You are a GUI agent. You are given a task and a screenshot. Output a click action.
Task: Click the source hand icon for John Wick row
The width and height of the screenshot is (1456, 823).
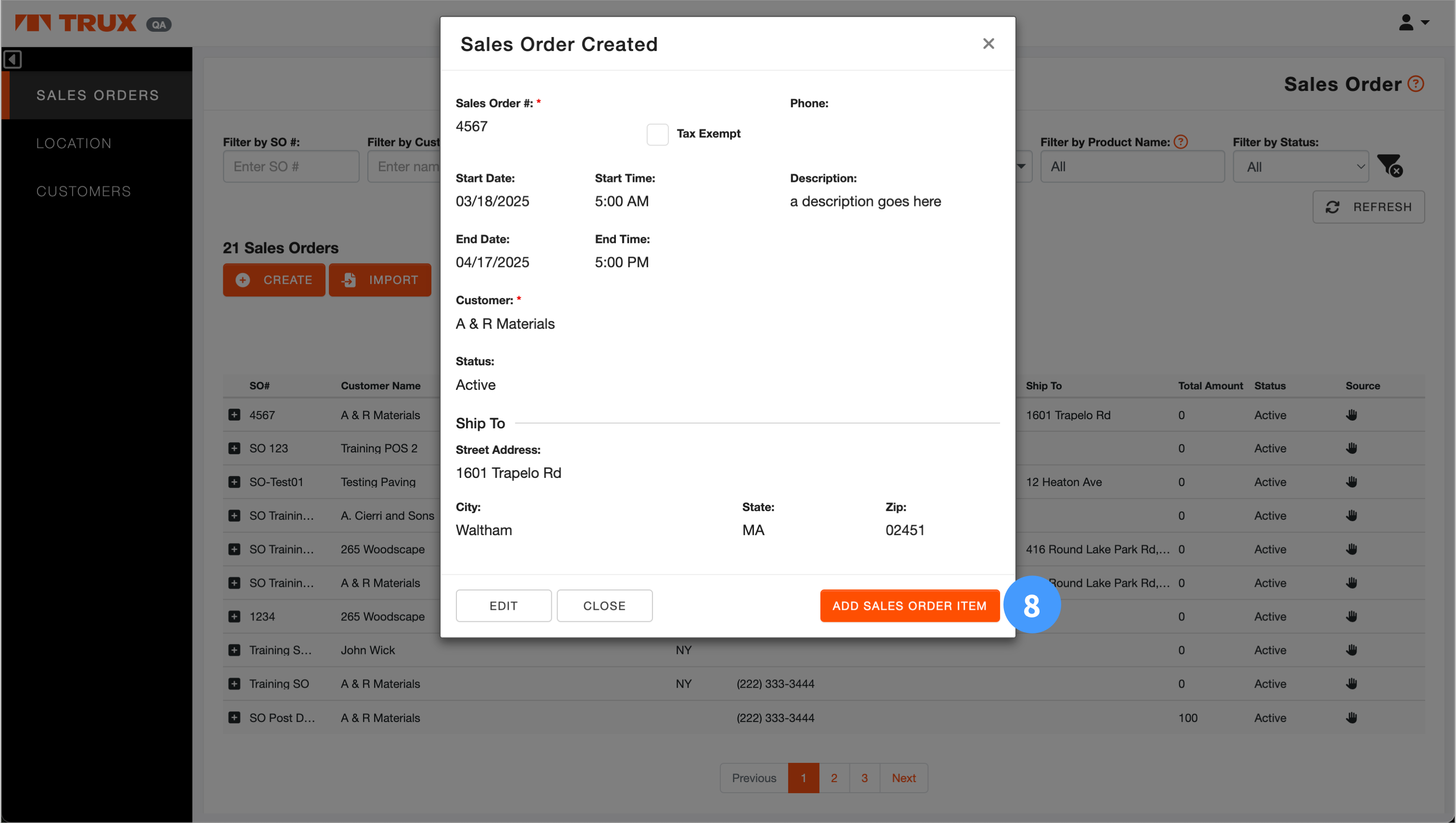tap(1351, 650)
